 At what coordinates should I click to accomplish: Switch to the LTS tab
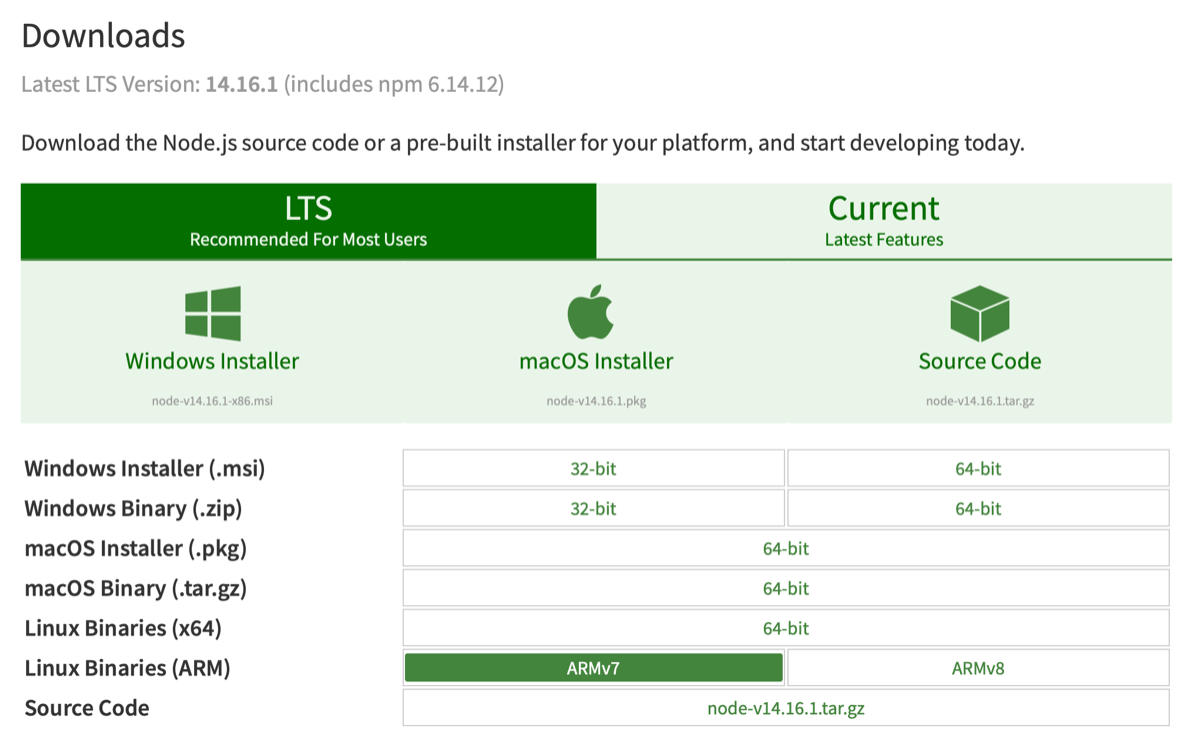pos(308,221)
